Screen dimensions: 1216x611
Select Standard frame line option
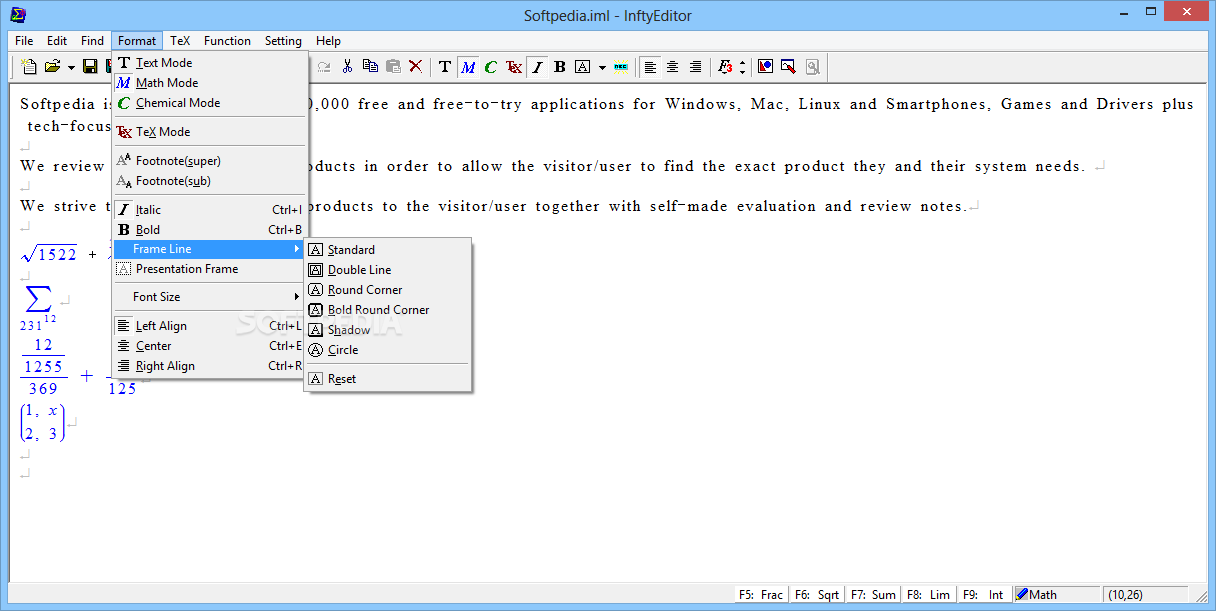[387, 250]
